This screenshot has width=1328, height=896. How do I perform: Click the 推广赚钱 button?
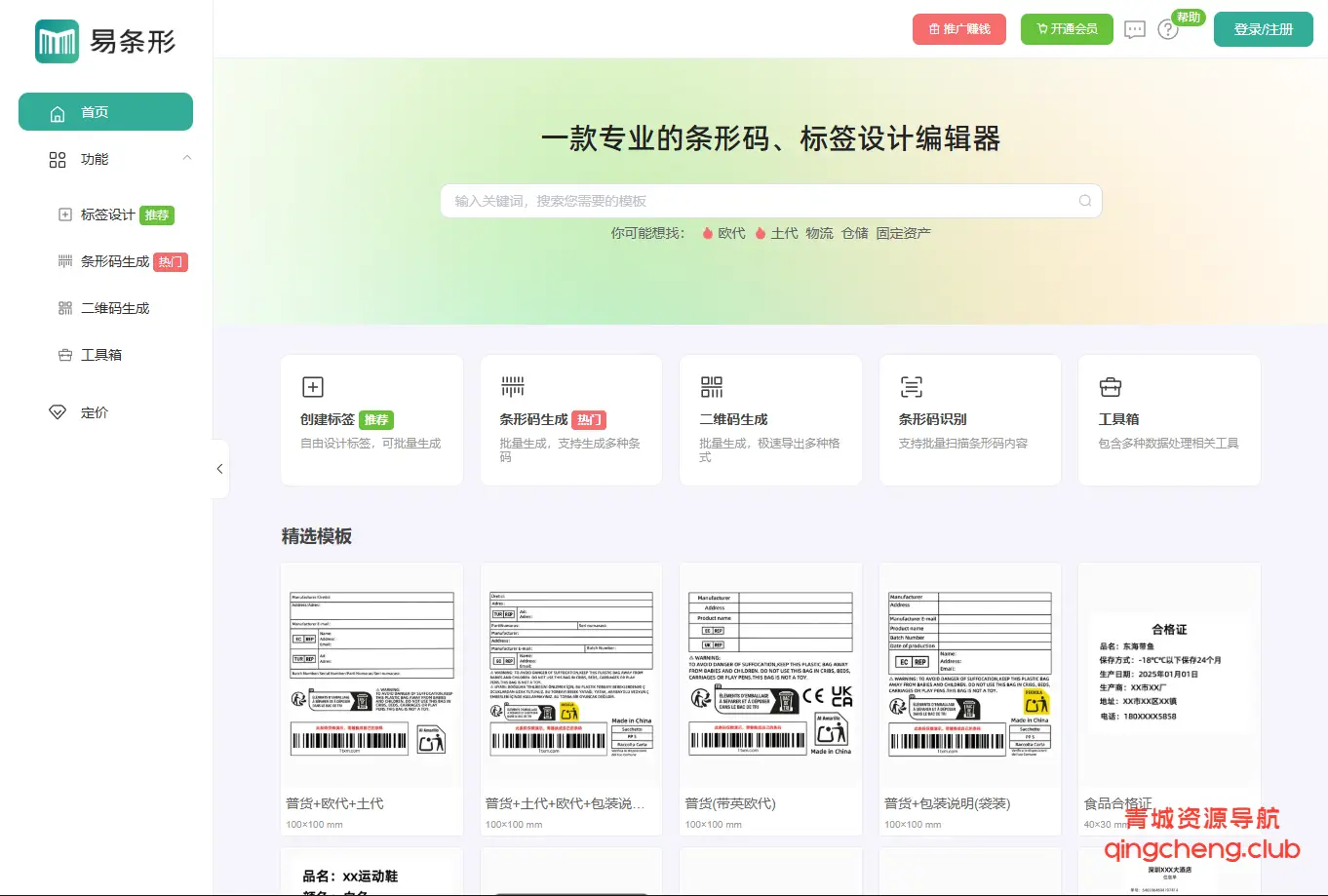959,29
